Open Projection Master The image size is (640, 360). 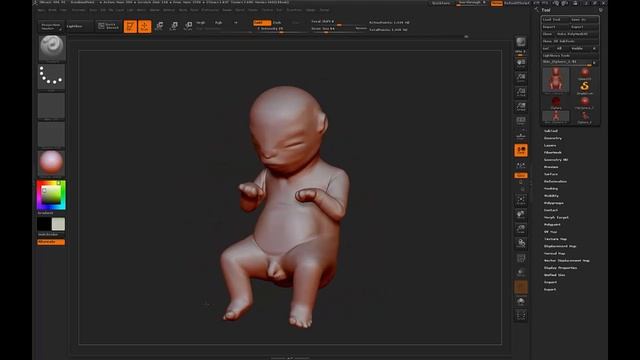point(51,27)
